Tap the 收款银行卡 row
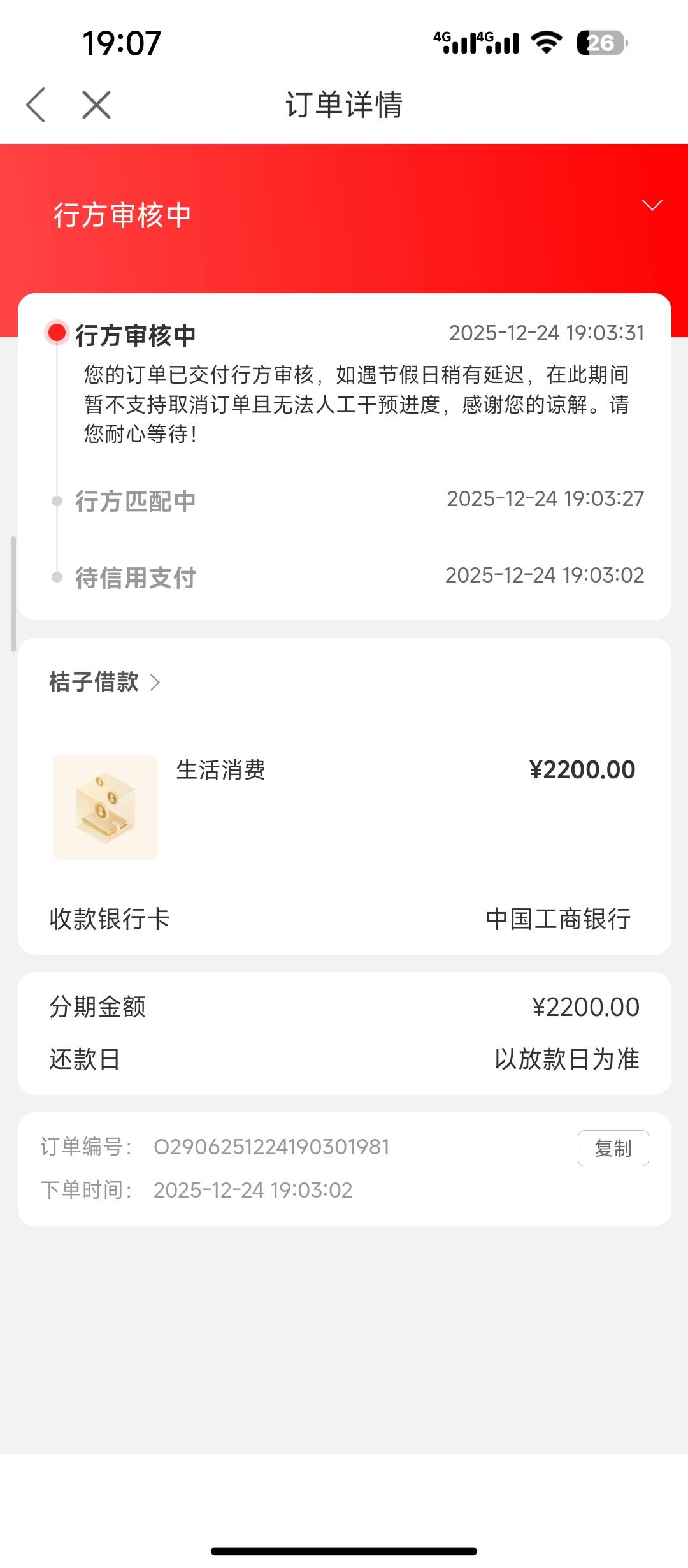The width and height of the screenshot is (688, 1568). (344, 919)
